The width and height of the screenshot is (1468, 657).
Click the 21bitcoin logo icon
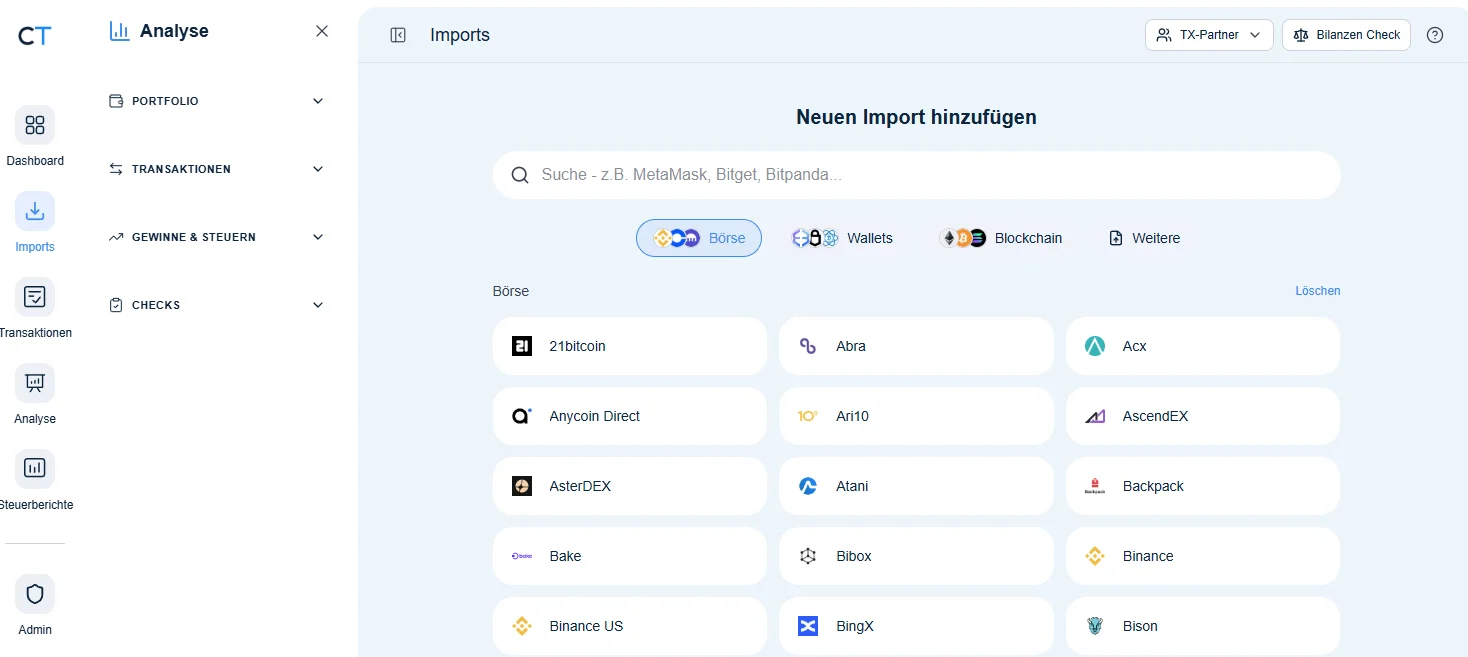(522, 346)
